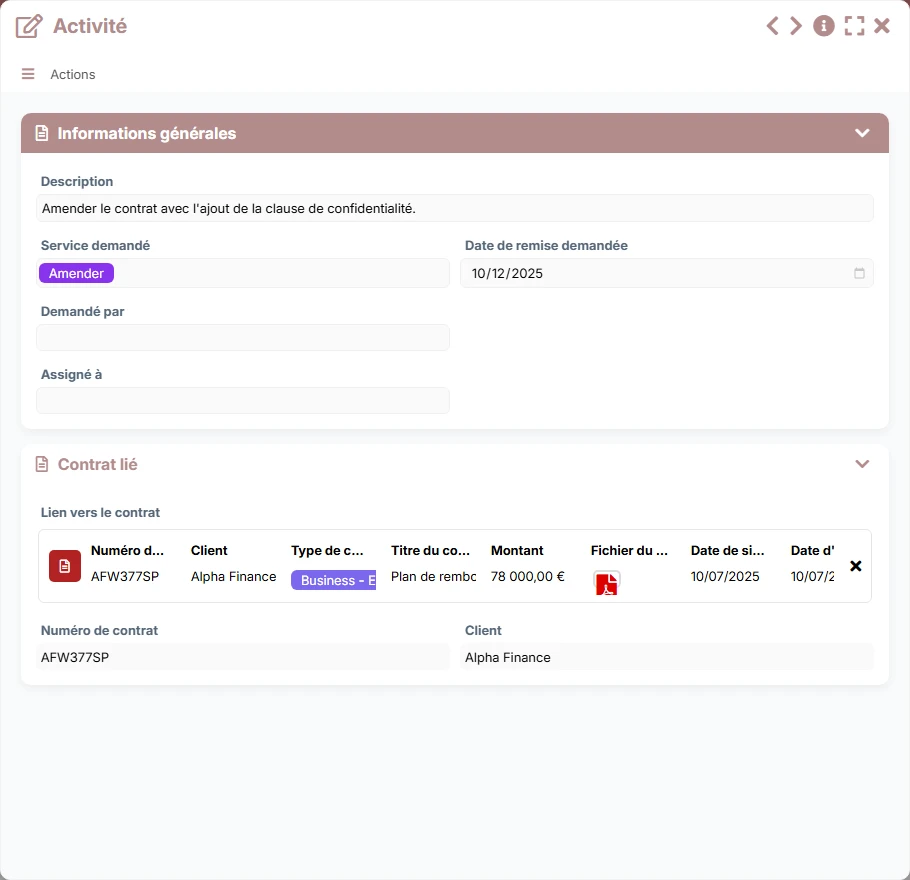Close the Activité panel
The image size is (910, 880).
coord(882,26)
